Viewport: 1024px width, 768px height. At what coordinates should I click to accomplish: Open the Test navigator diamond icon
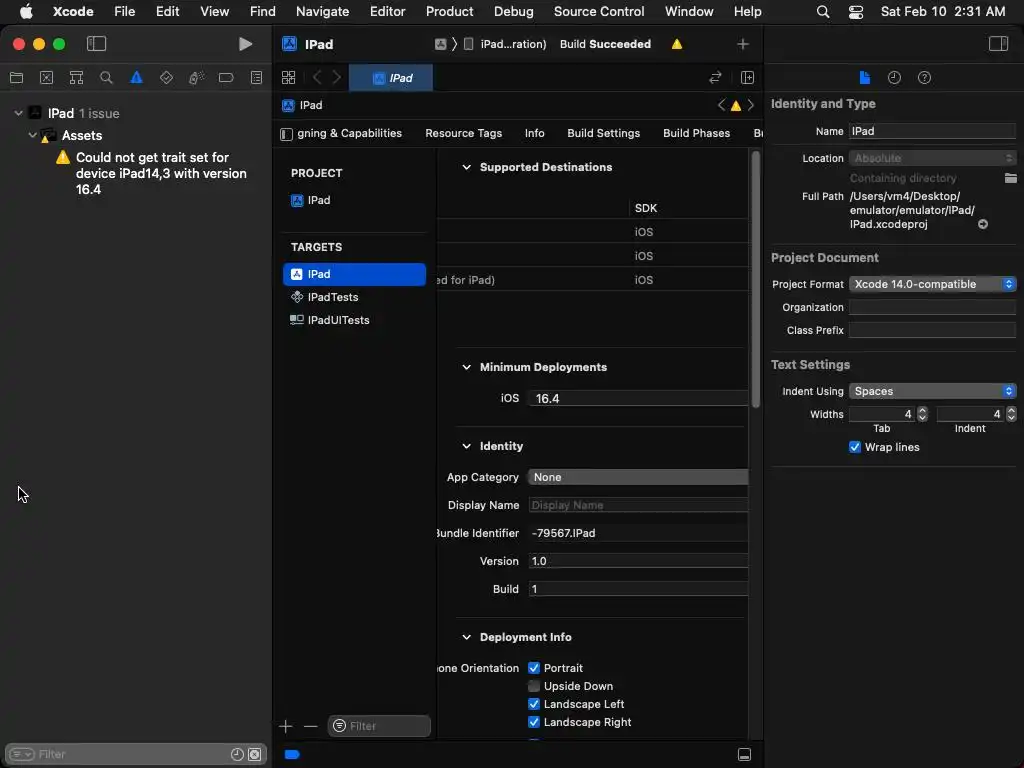click(x=166, y=78)
